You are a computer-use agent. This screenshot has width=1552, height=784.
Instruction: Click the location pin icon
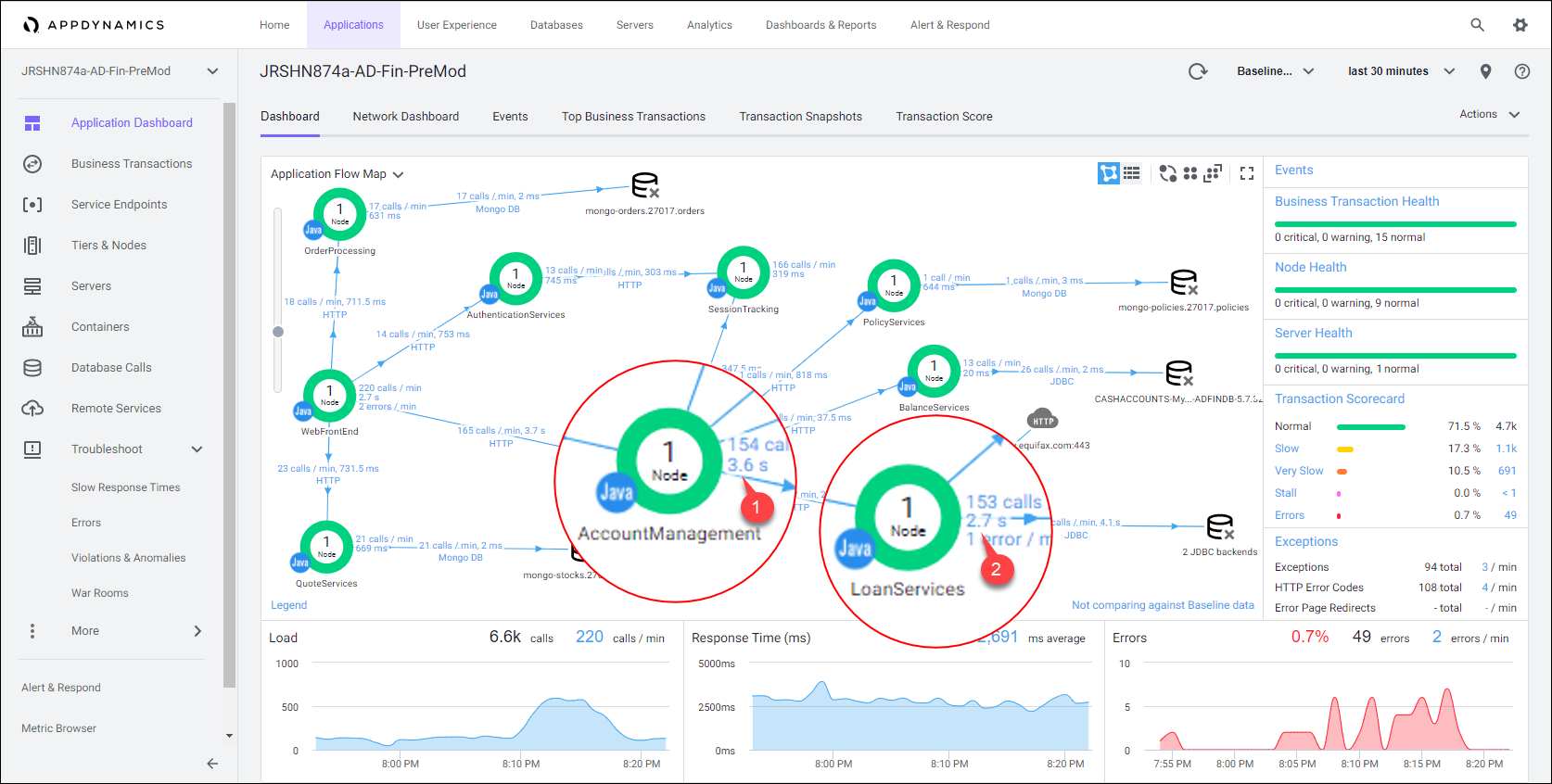pos(1485,71)
